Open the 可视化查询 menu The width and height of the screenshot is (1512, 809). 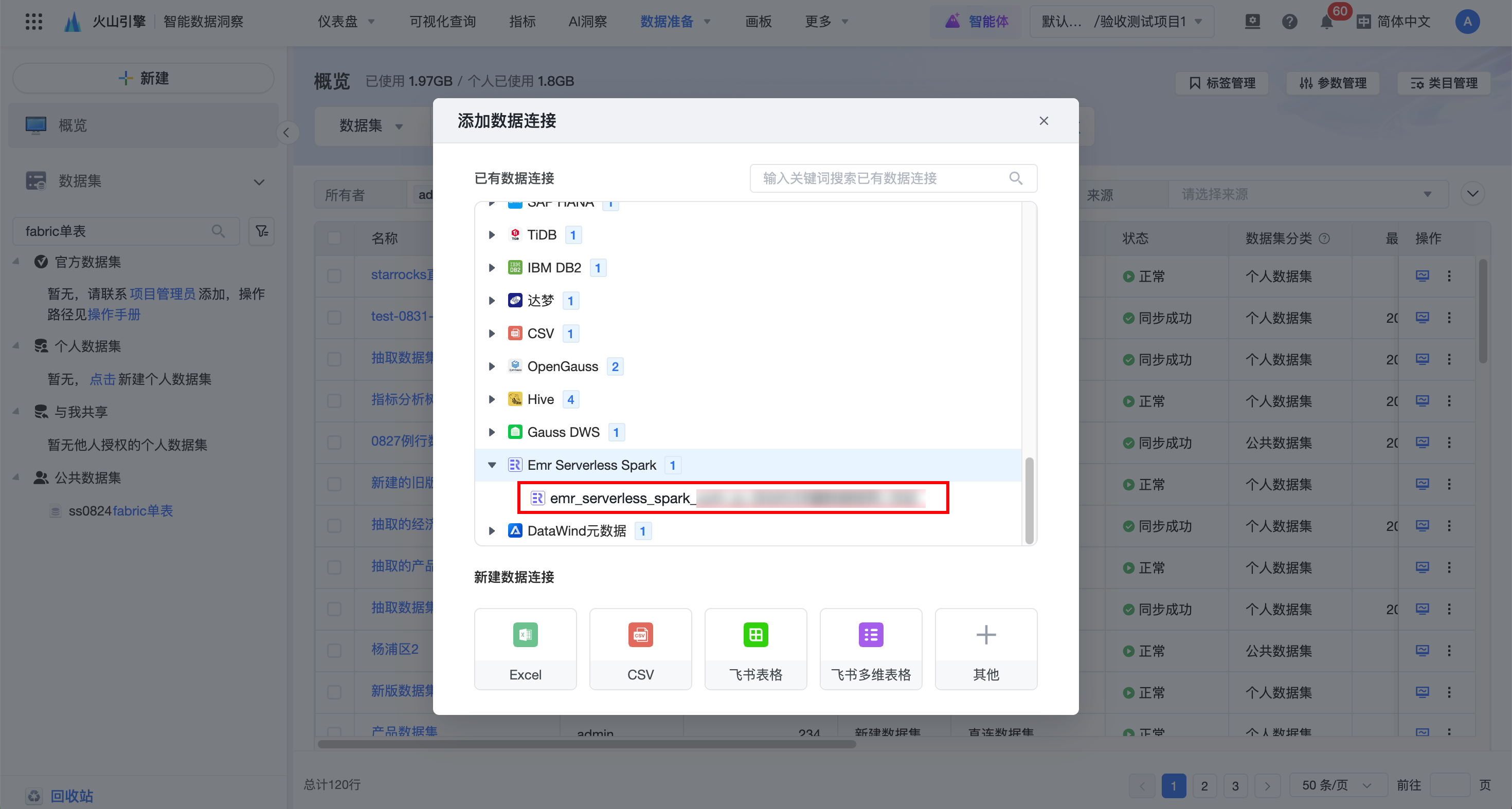443,22
